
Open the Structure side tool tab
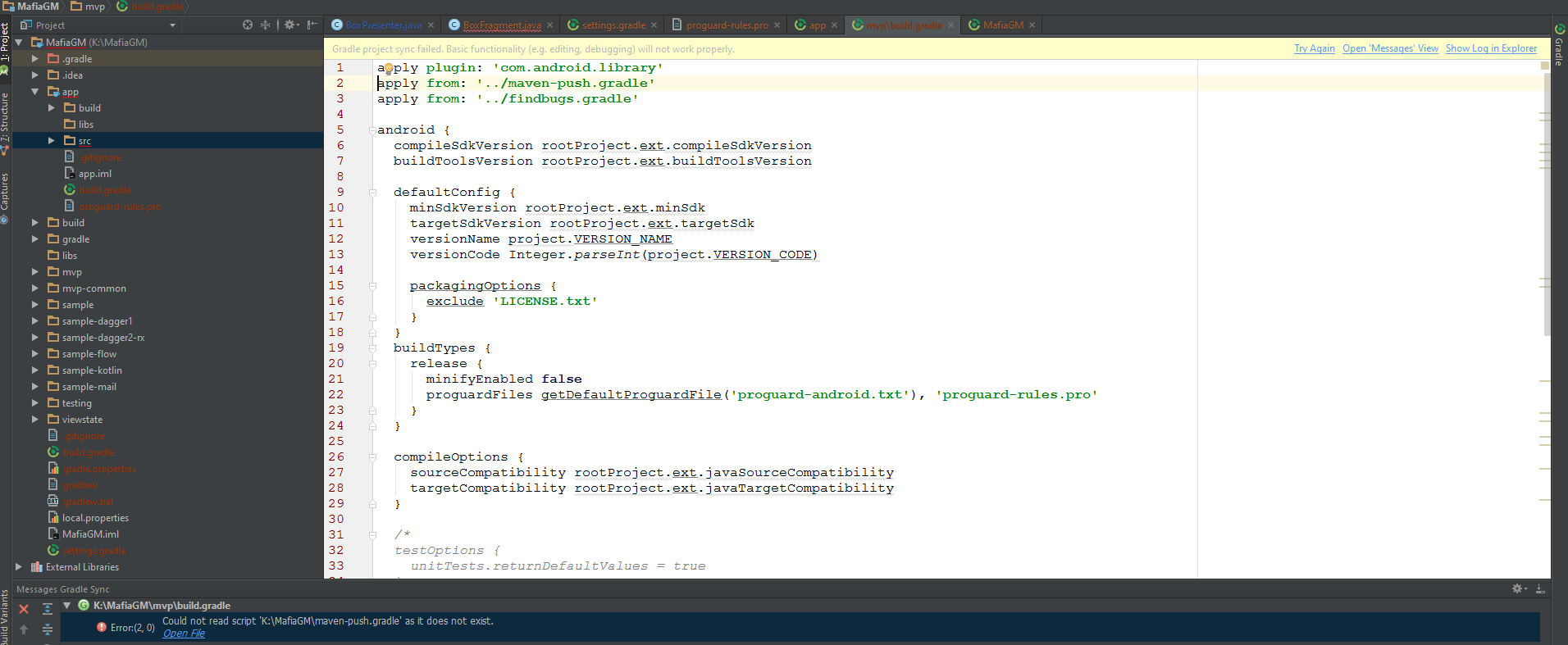pos(5,119)
